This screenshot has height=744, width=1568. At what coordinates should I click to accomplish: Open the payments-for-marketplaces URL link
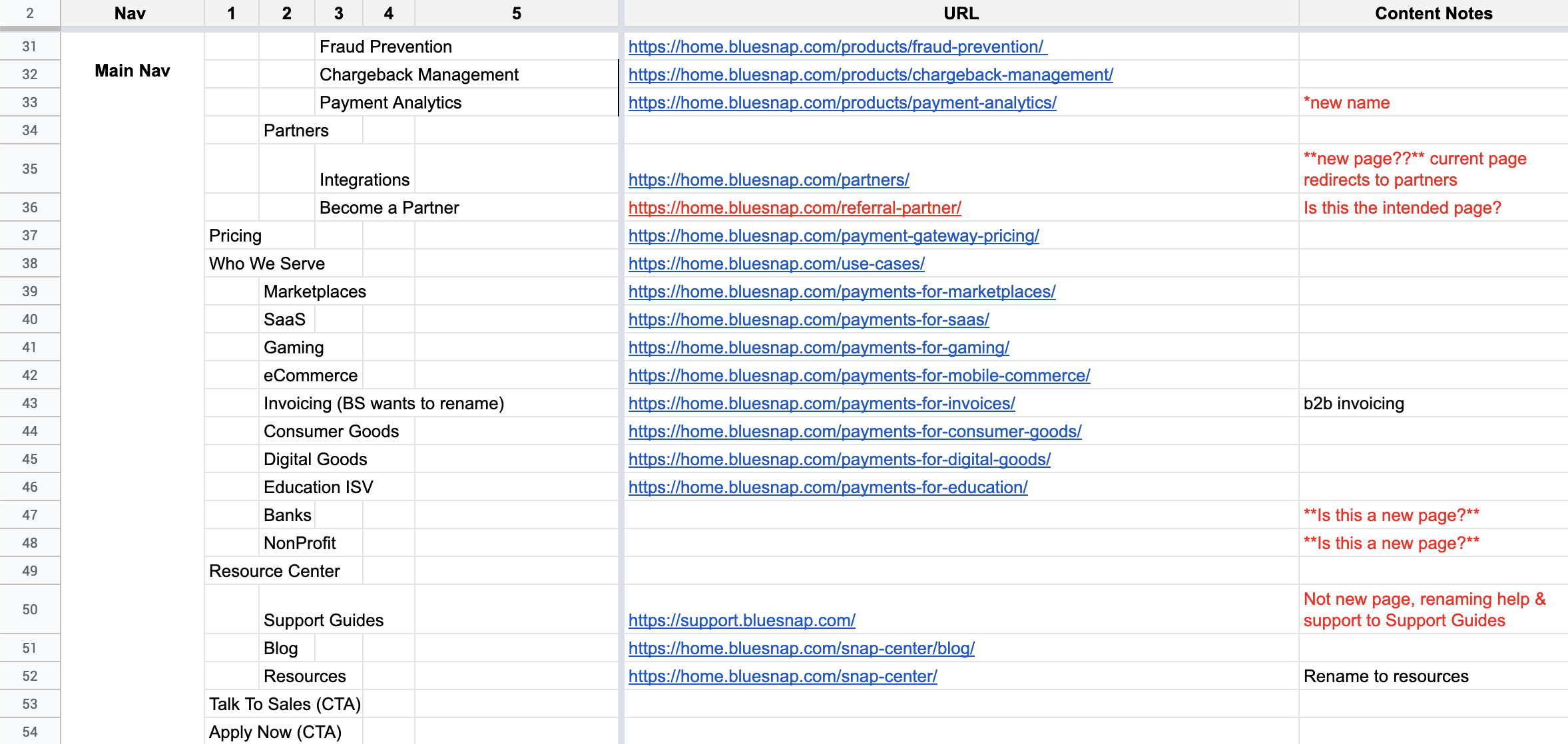point(842,291)
